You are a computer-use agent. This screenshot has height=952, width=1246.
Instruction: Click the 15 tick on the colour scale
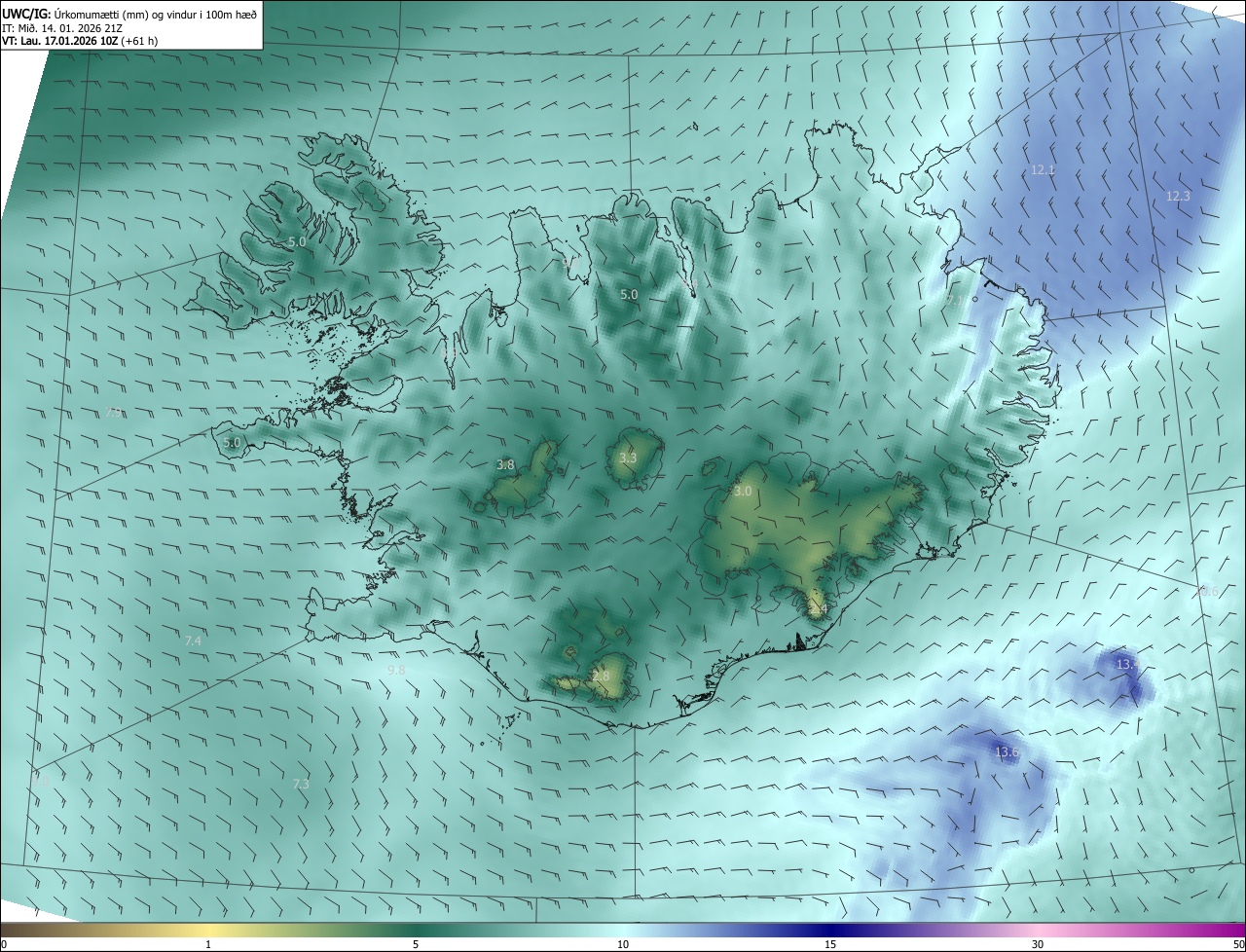[830, 944]
